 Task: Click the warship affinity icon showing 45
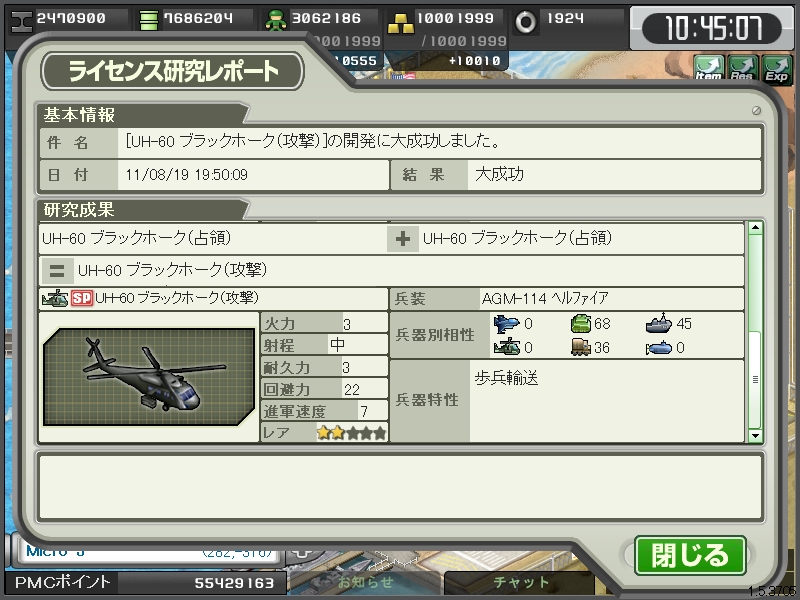[x=659, y=323]
